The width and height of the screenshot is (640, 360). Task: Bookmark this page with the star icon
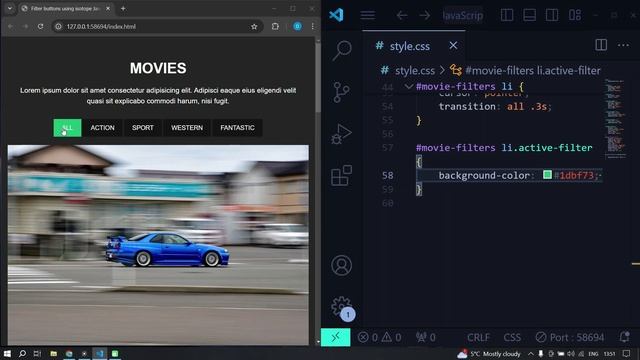254,27
